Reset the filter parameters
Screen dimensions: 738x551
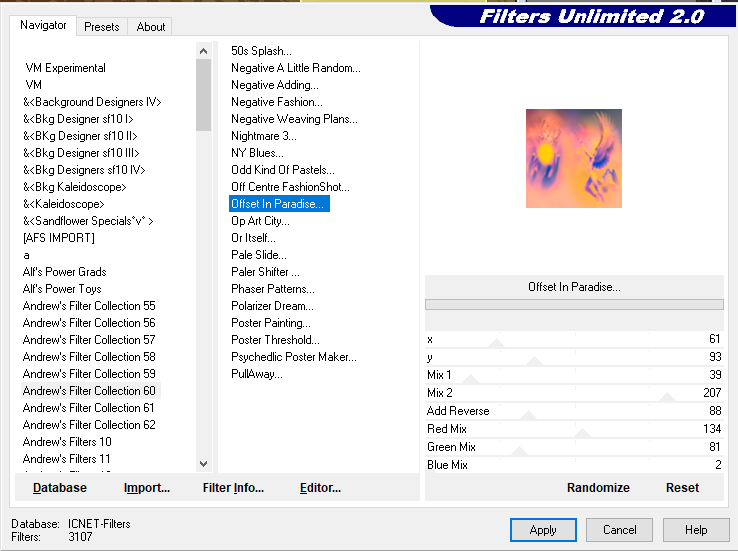[682, 488]
